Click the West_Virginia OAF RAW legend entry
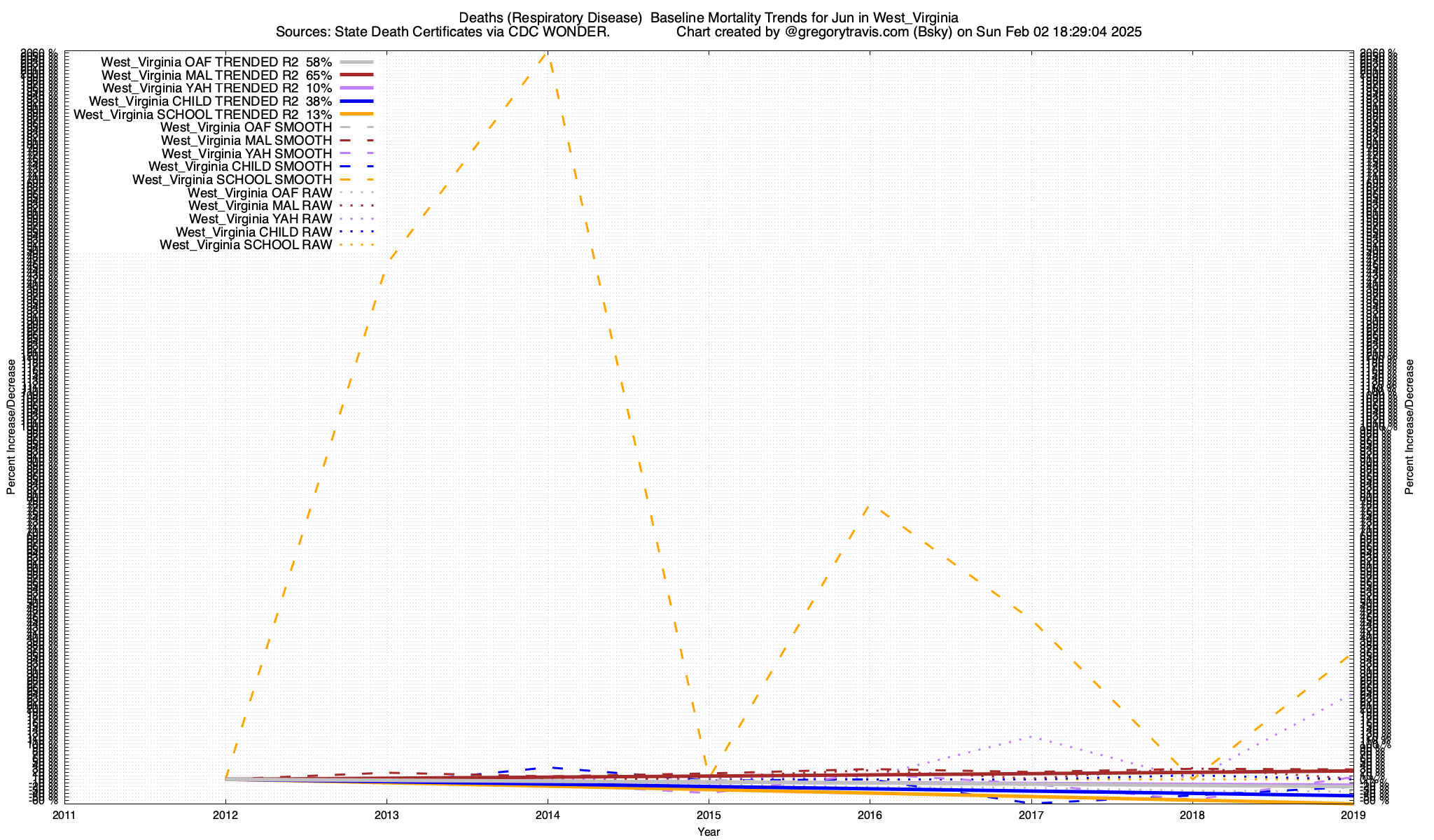 [x=259, y=192]
